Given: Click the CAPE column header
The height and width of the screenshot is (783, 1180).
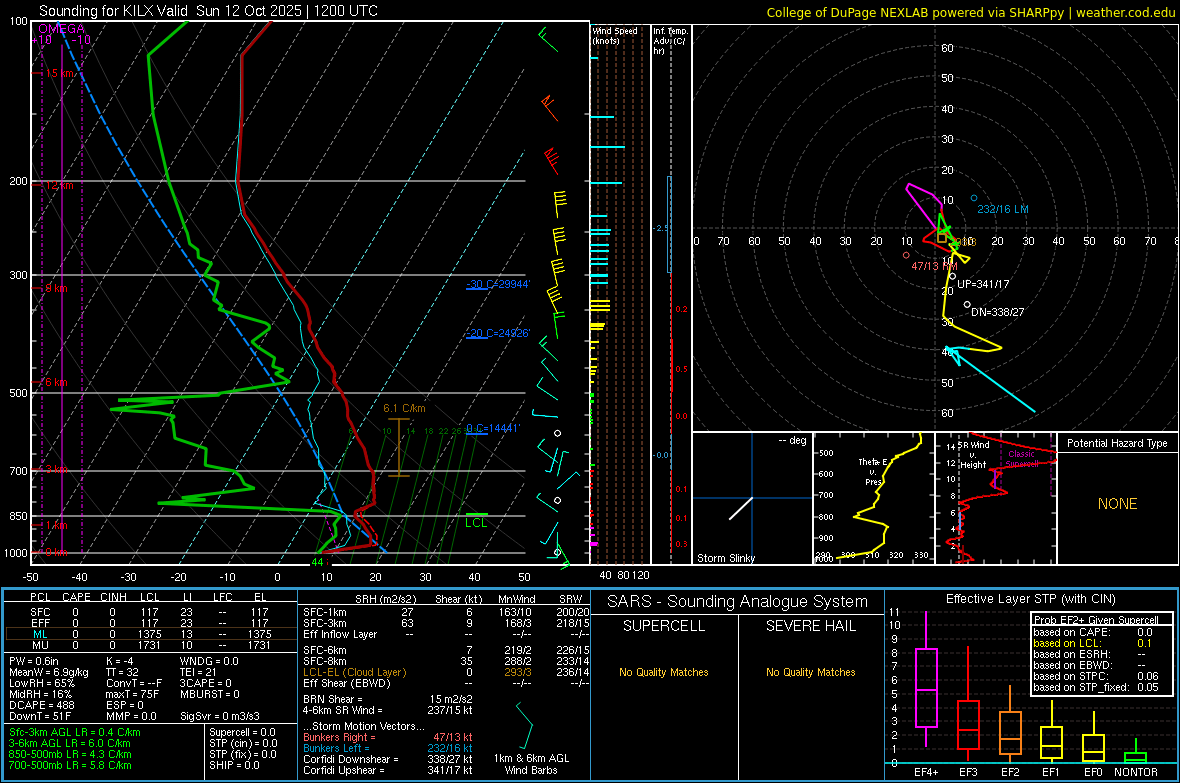Looking at the screenshot, I should (x=76, y=597).
